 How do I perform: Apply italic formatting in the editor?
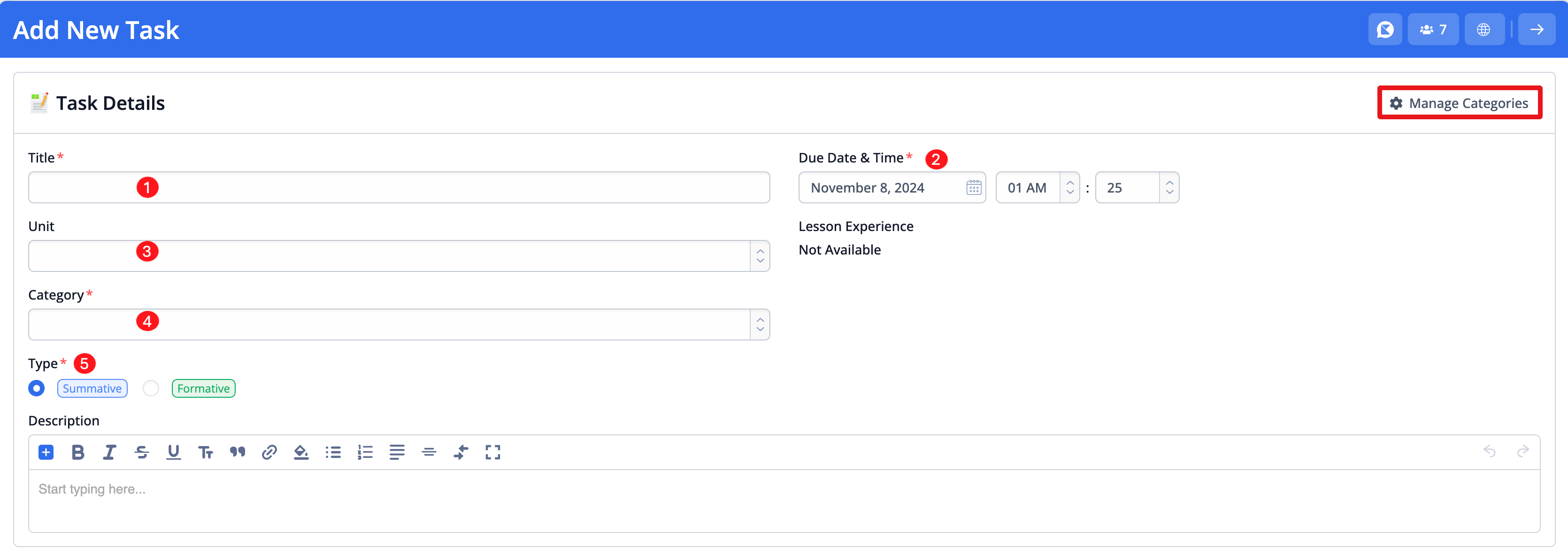(x=109, y=452)
